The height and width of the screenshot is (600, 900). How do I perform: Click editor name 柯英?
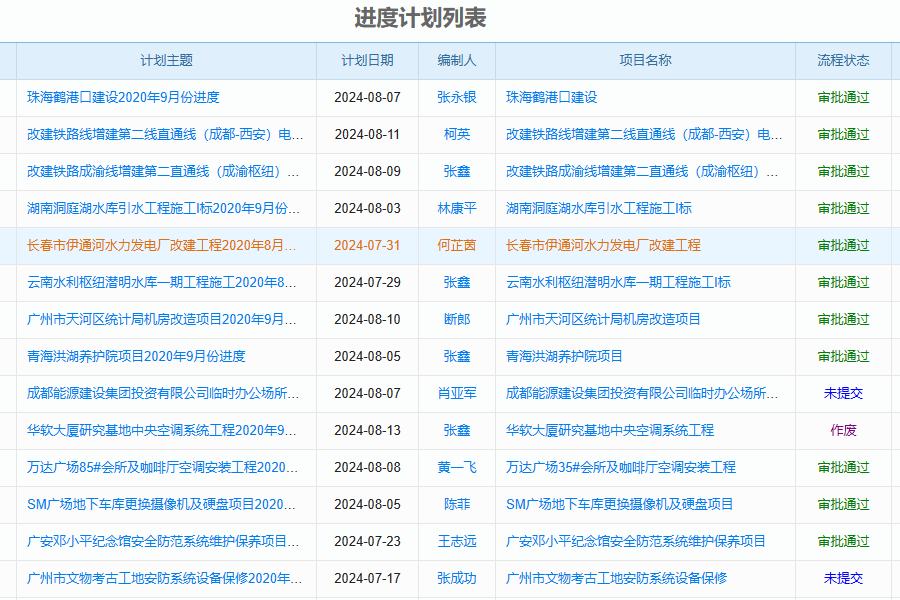pos(457,134)
